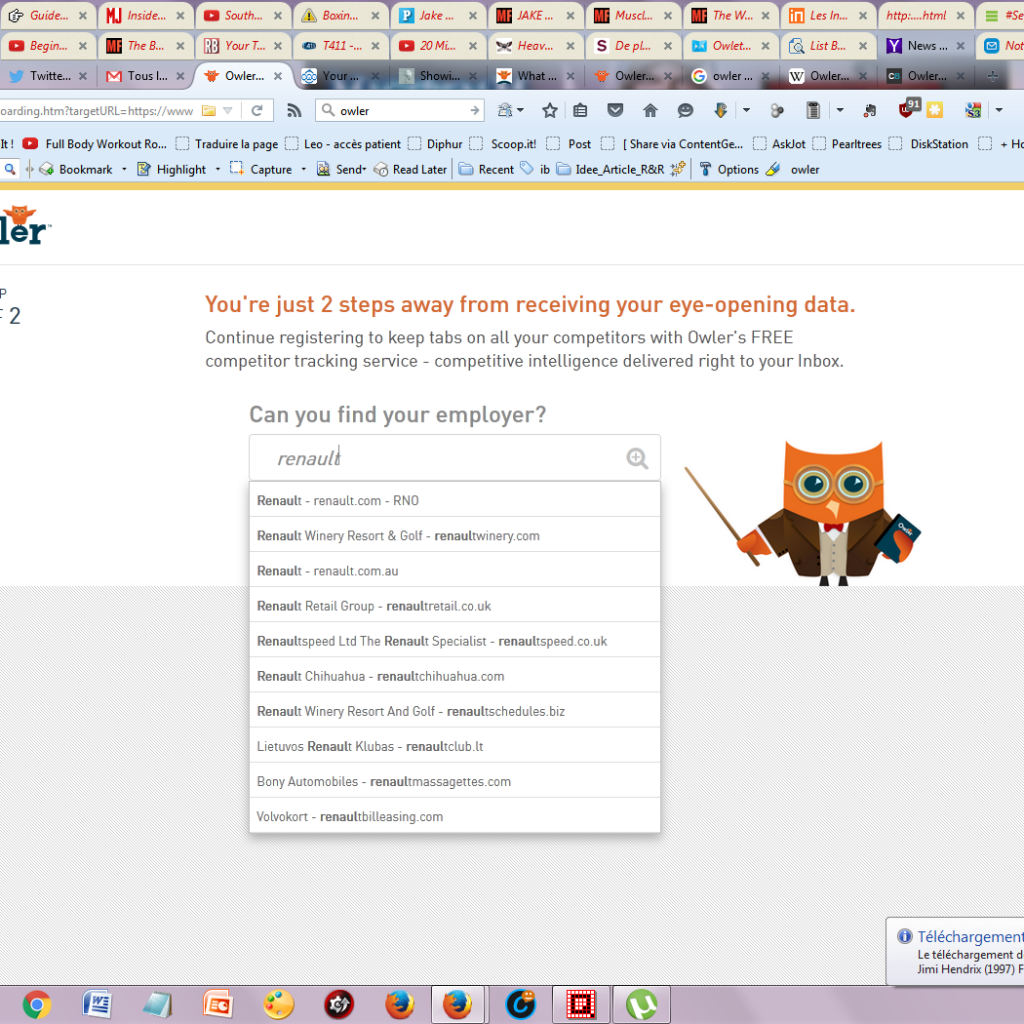
Task: Expand the Highlight dropdown arrow
Action: pos(217,169)
